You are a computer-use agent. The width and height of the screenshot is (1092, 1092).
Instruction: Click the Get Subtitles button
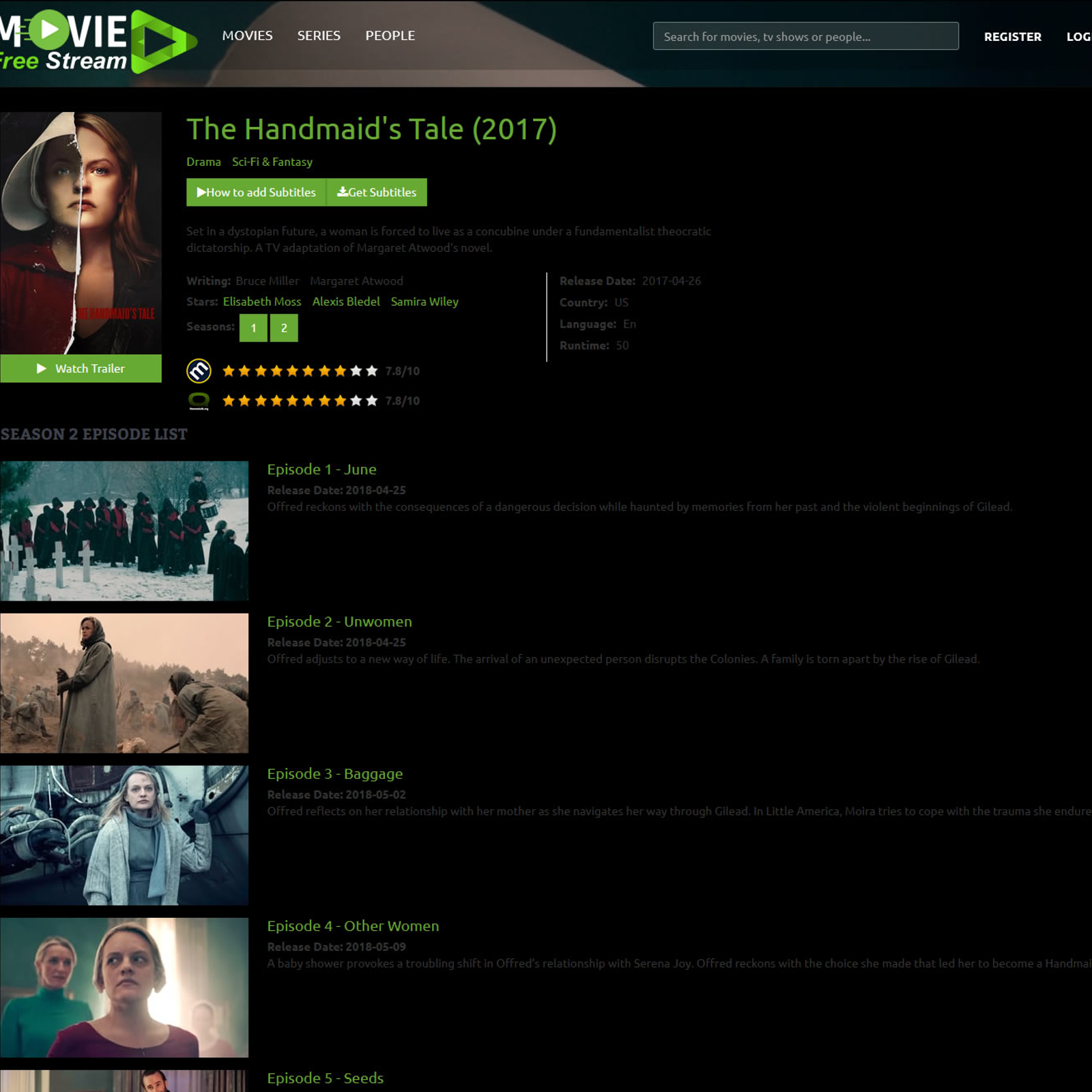(377, 192)
